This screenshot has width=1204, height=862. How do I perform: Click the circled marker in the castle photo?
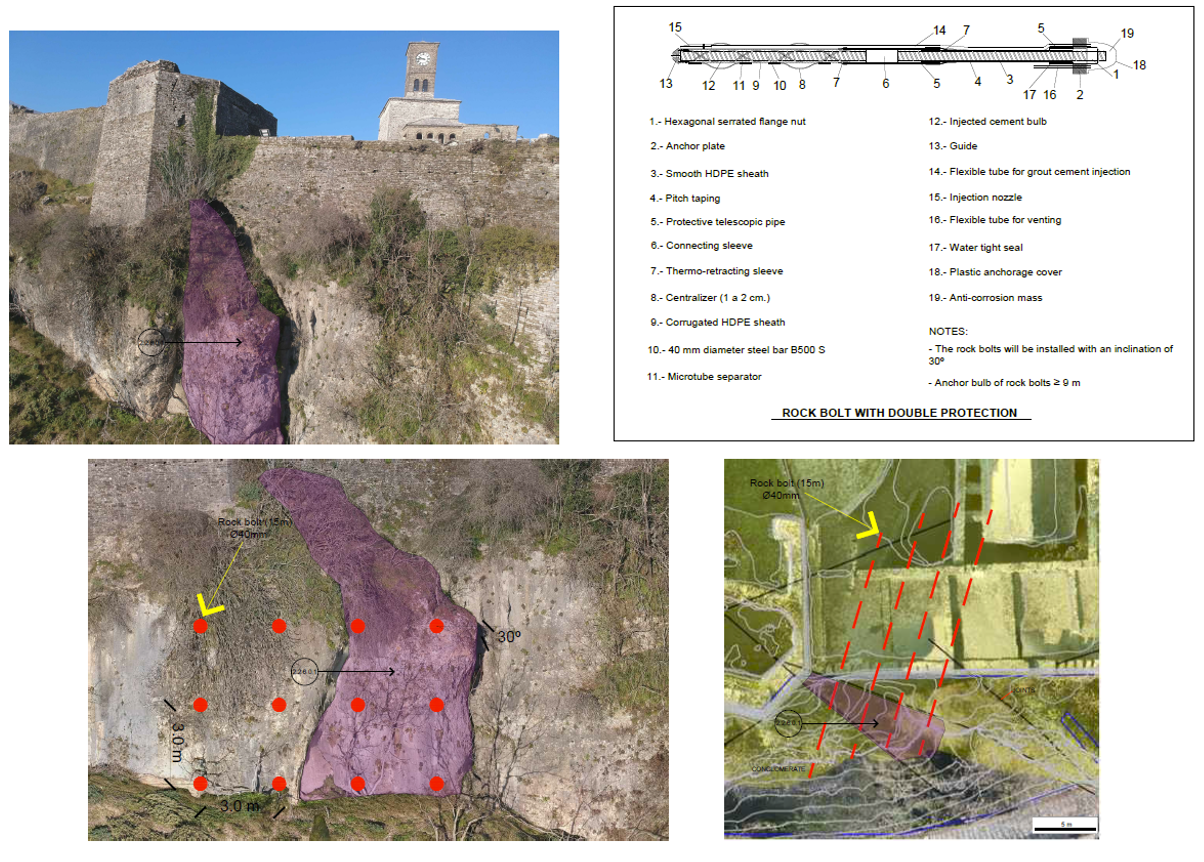click(151, 343)
